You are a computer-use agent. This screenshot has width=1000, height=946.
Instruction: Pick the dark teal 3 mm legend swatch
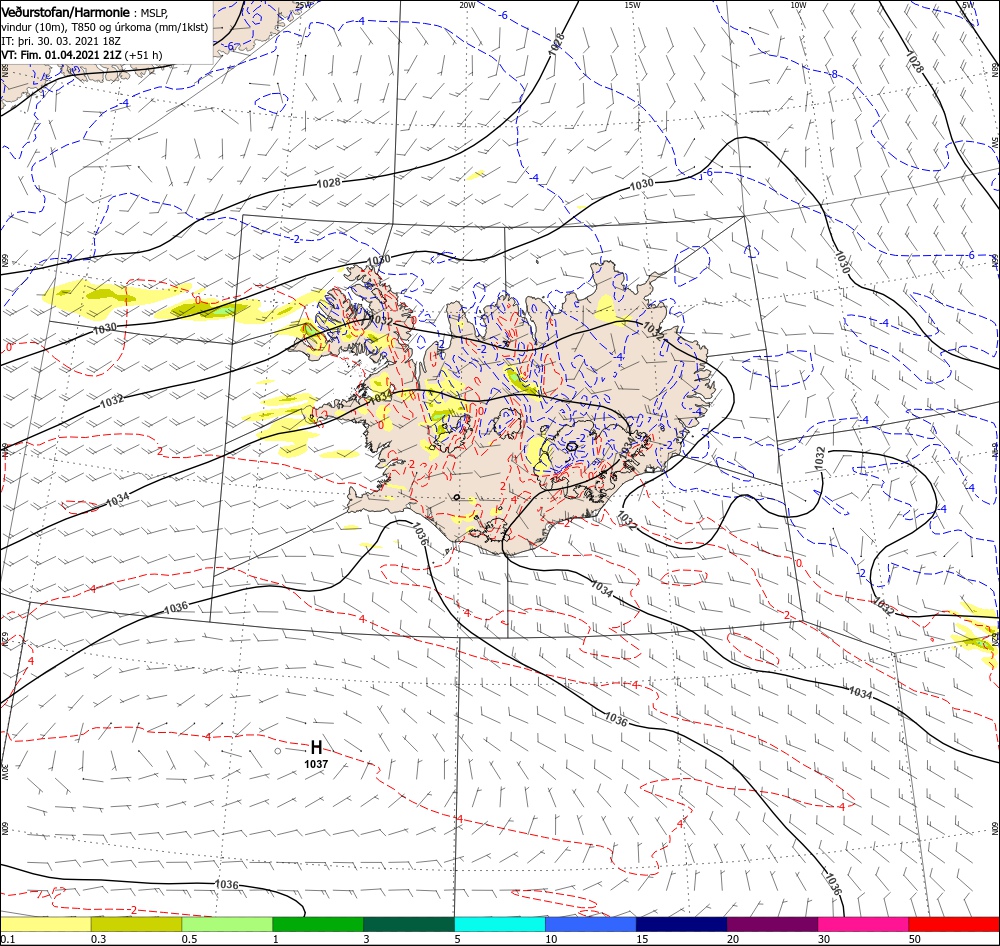409,924
